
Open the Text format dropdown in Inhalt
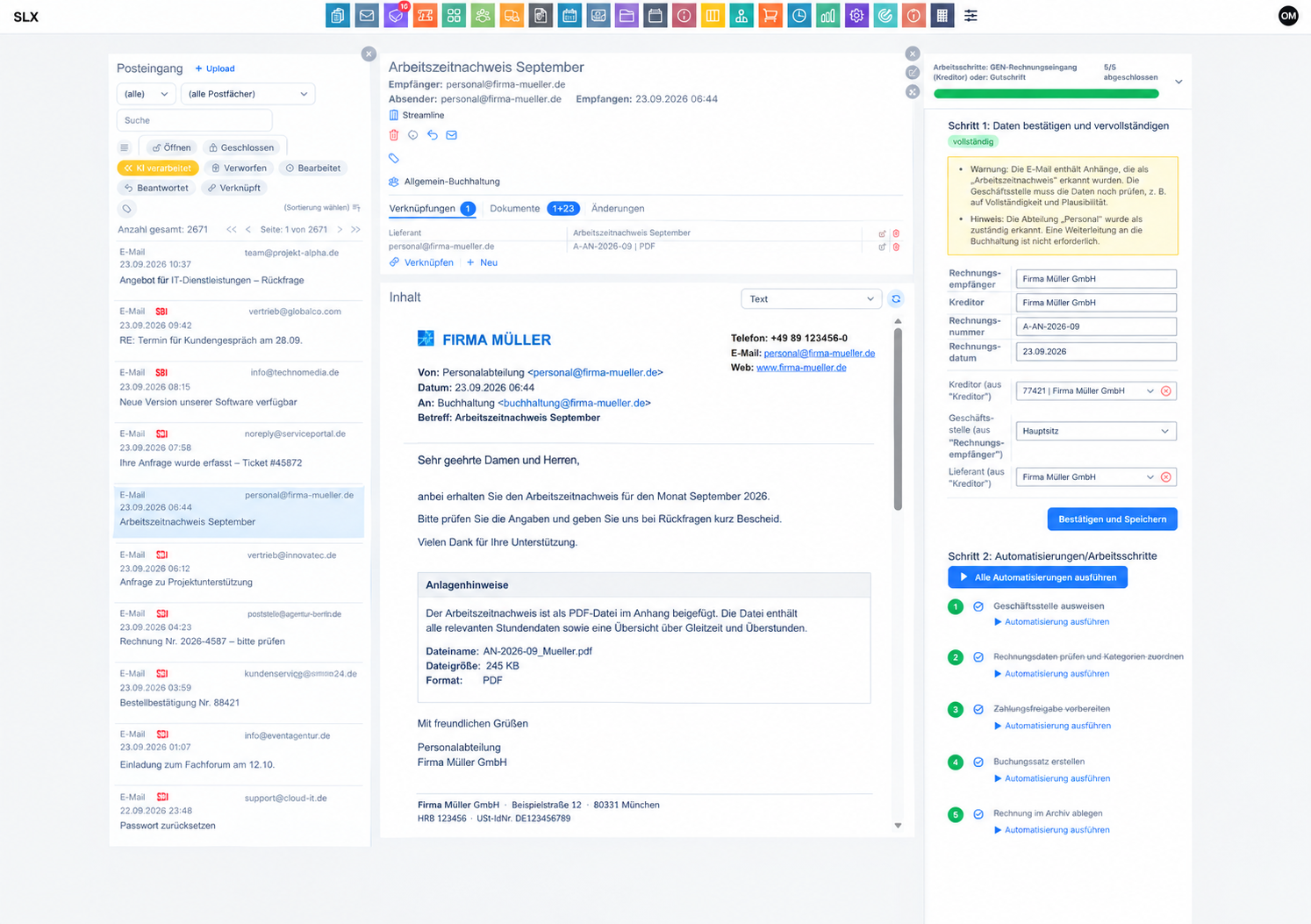point(811,299)
